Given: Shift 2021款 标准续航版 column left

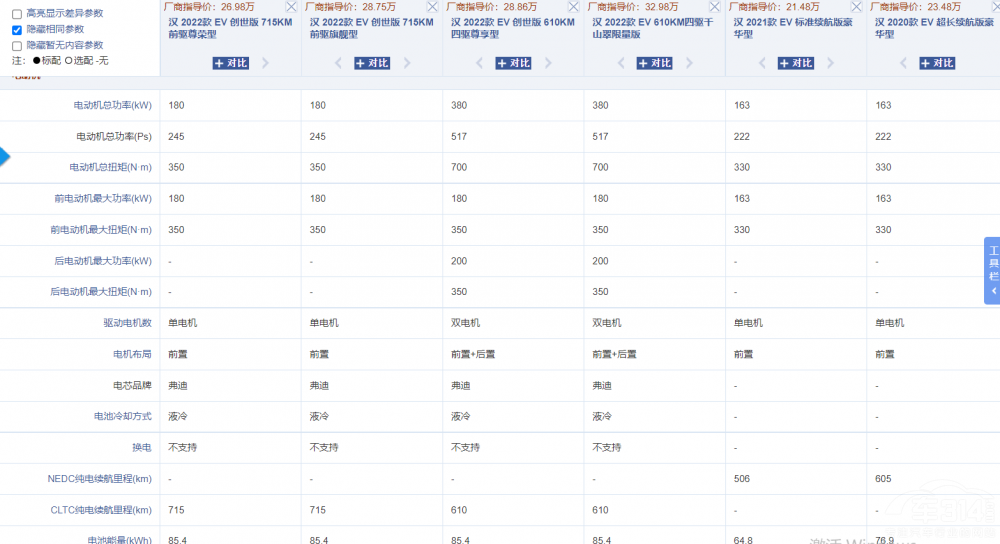Looking at the screenshot, I should pos(762,63).
